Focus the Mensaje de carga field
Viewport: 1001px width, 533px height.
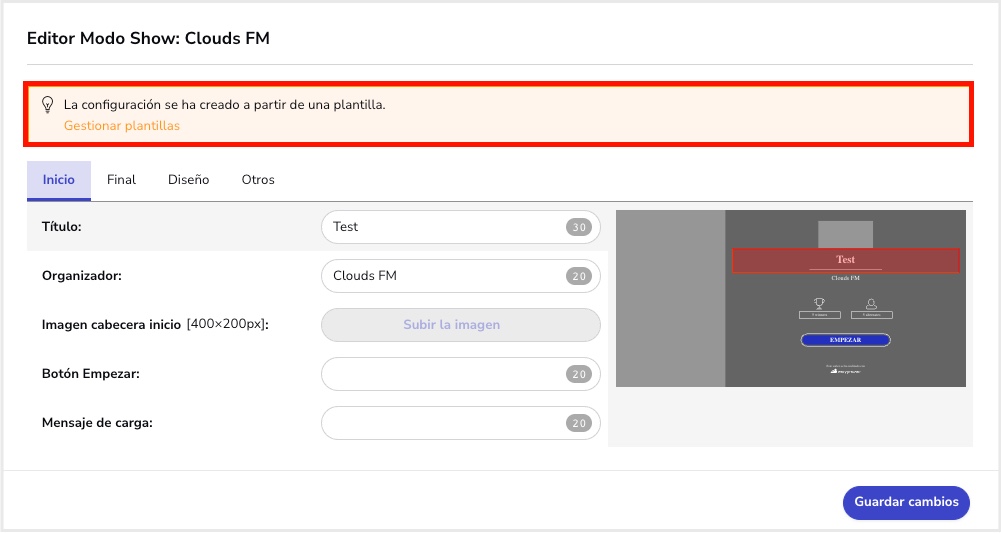pos(461,423)
